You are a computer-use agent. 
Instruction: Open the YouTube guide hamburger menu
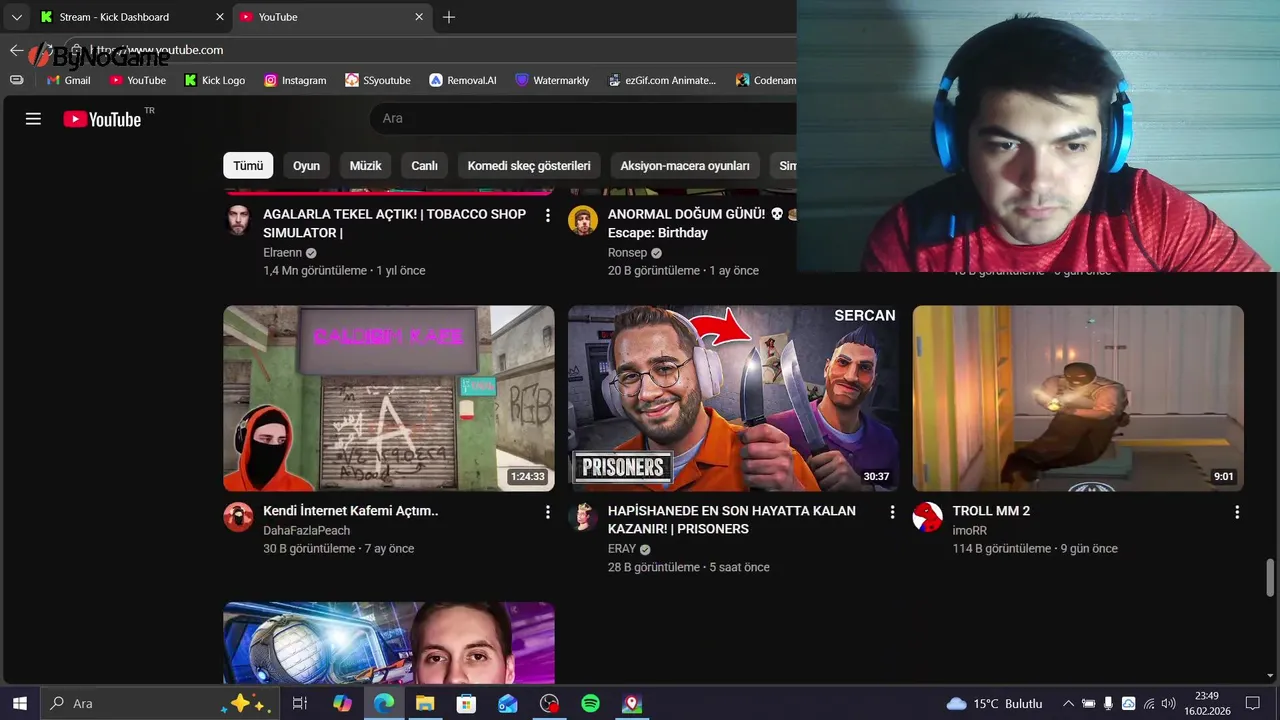(x=33, y=119)
